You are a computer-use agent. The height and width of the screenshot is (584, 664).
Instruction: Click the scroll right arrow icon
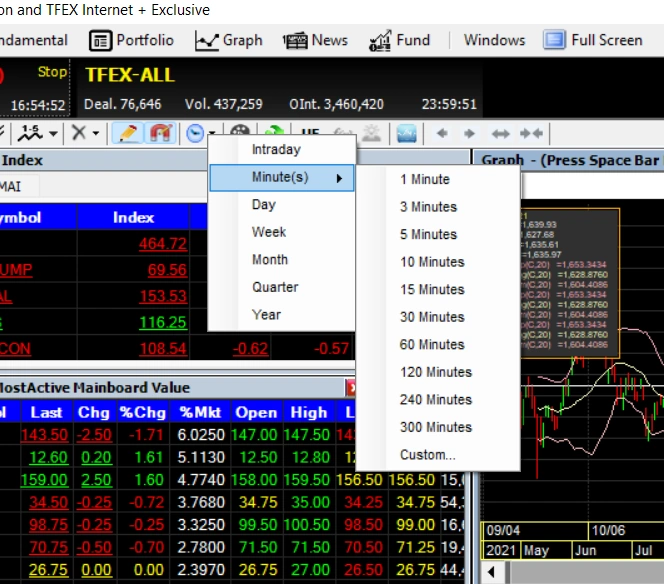(469, 134)
